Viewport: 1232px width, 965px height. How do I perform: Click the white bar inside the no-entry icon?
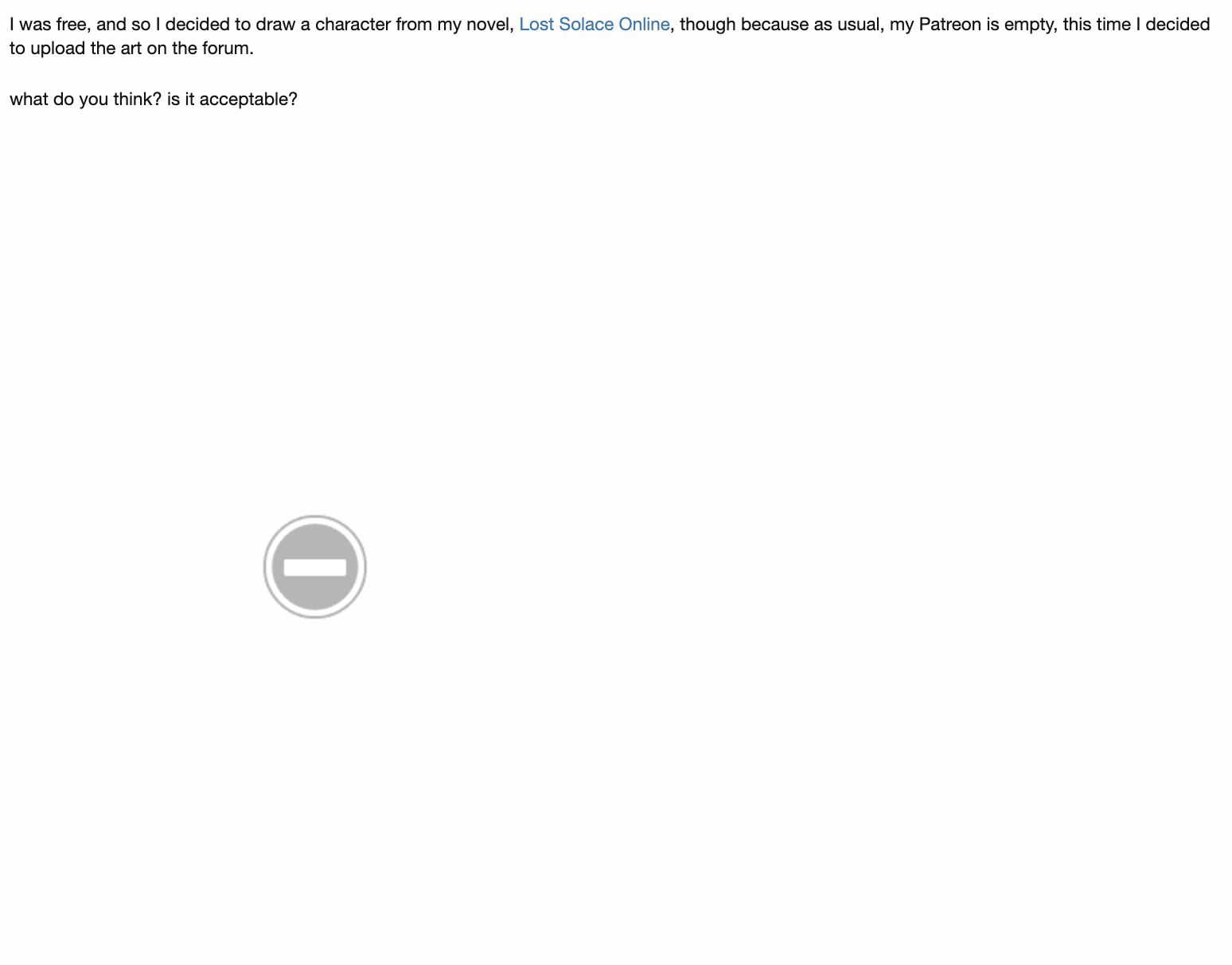coord(315,568)
